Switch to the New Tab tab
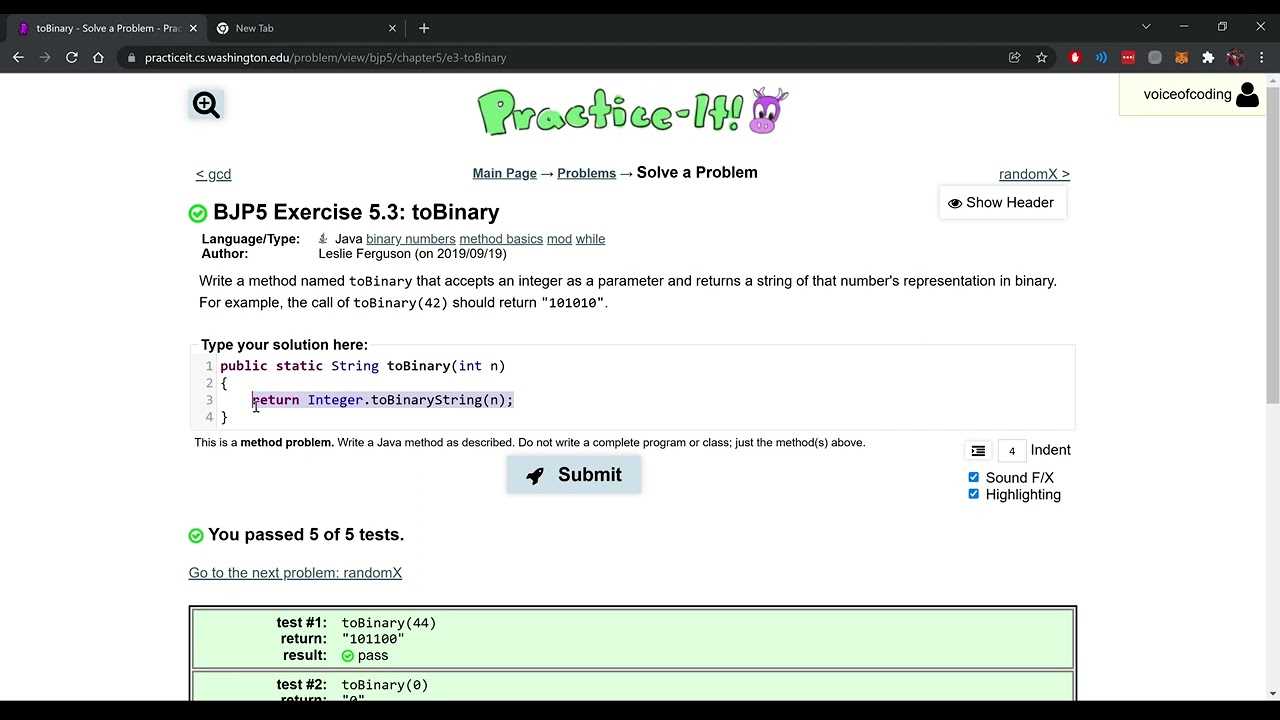Viewport: 1280px width, 720px height. 305,28
